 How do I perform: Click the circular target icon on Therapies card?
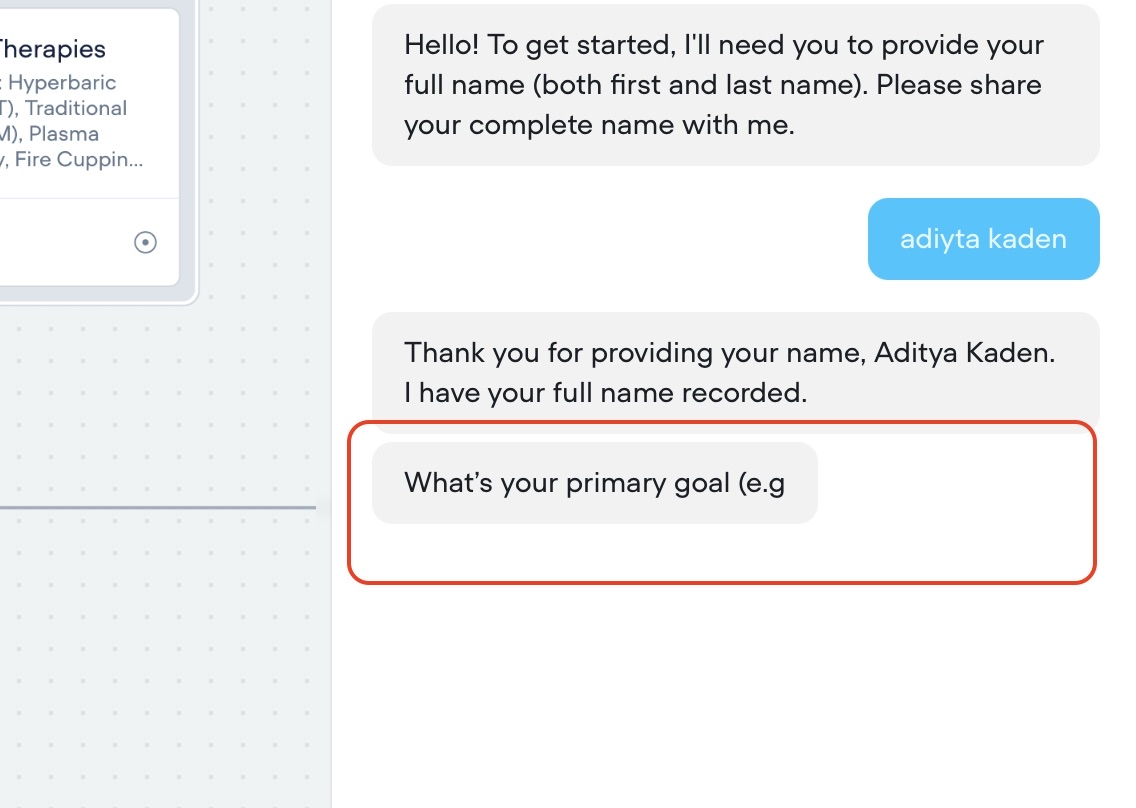(145, 242)
